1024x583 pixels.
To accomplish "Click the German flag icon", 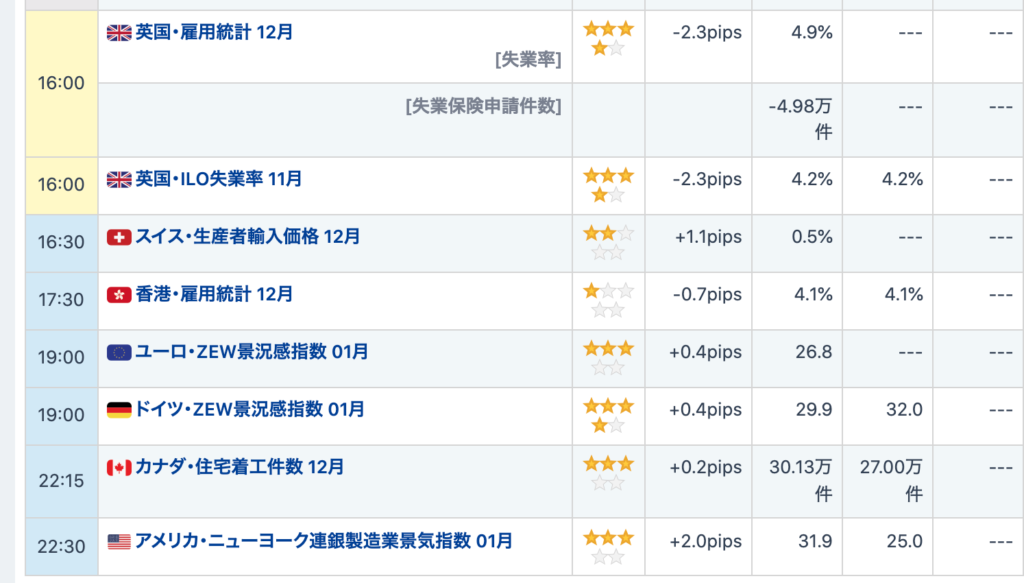I will (119, 410).
